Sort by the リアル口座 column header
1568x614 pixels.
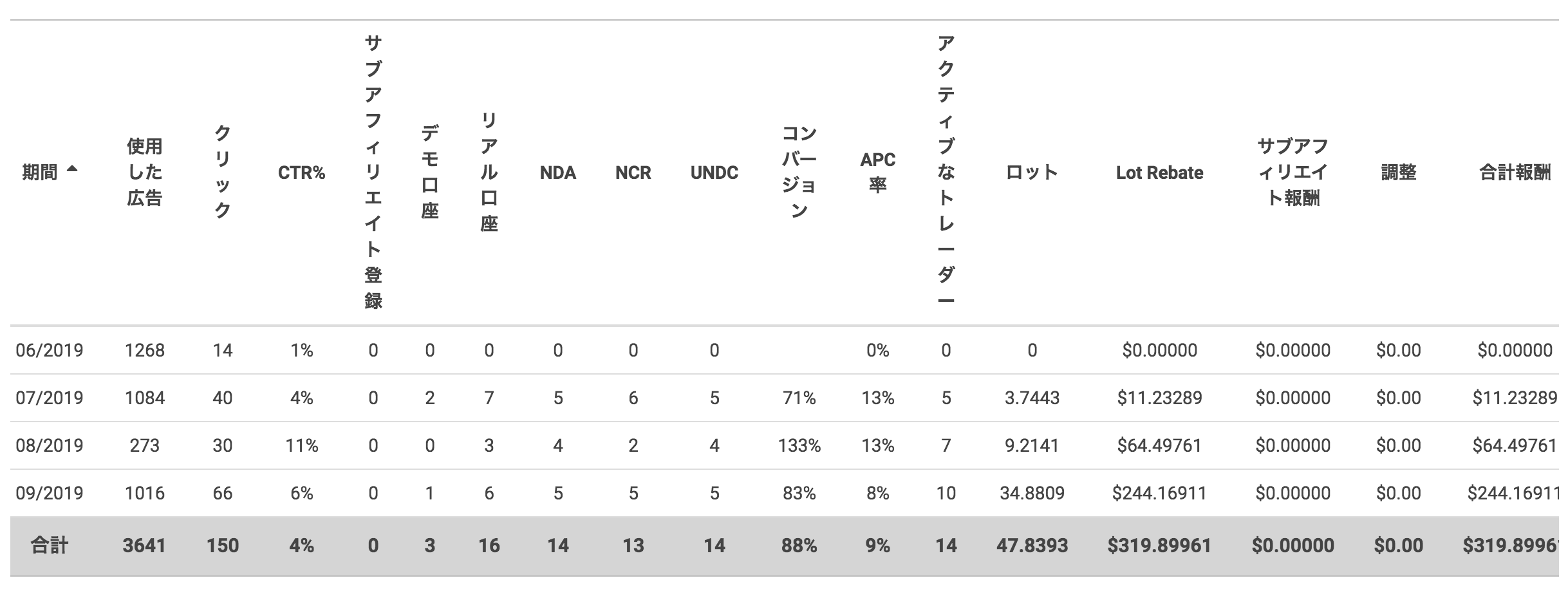pos(489,172)
